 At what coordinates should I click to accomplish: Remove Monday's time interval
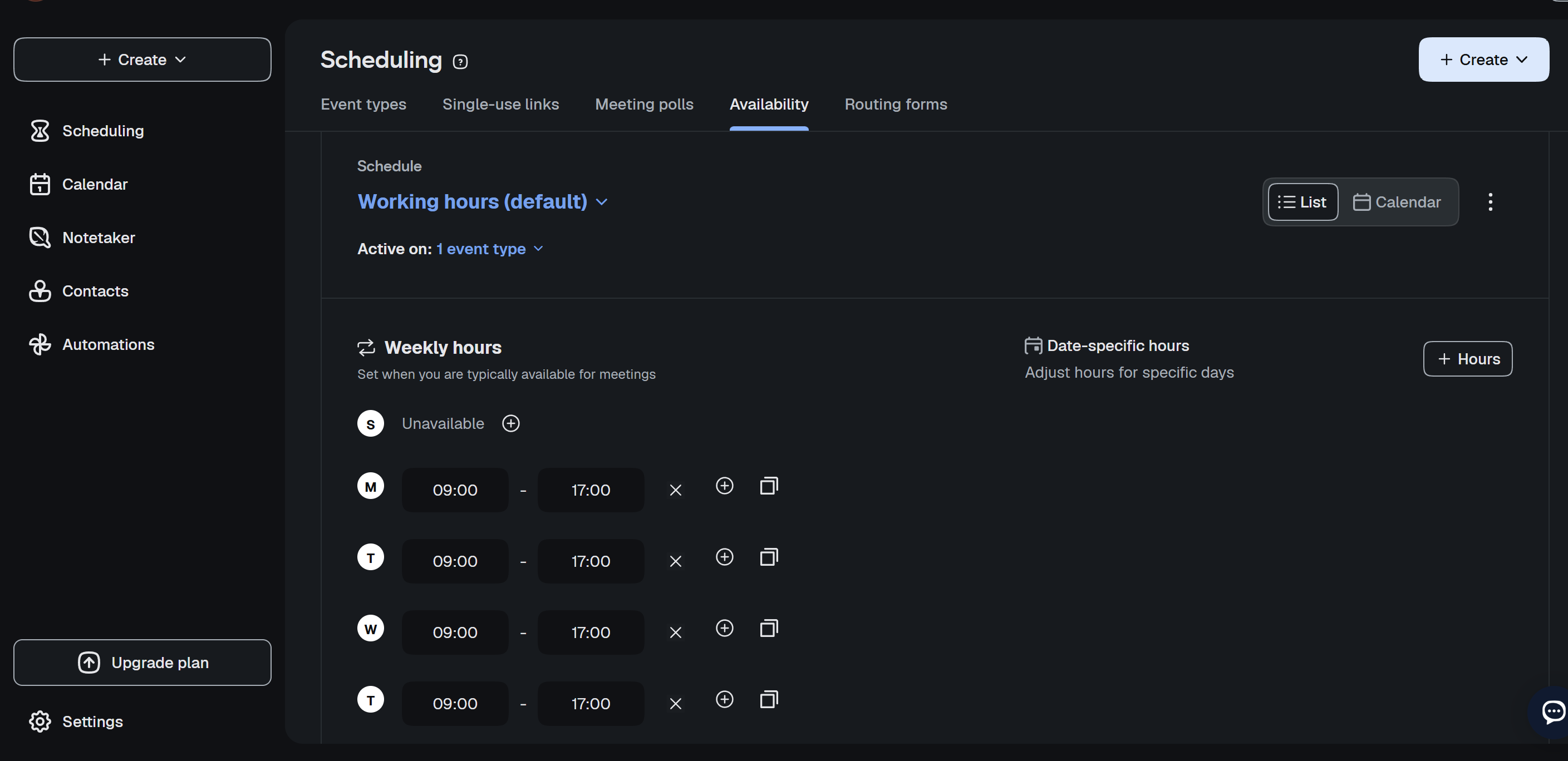click(x=676, y=490)
